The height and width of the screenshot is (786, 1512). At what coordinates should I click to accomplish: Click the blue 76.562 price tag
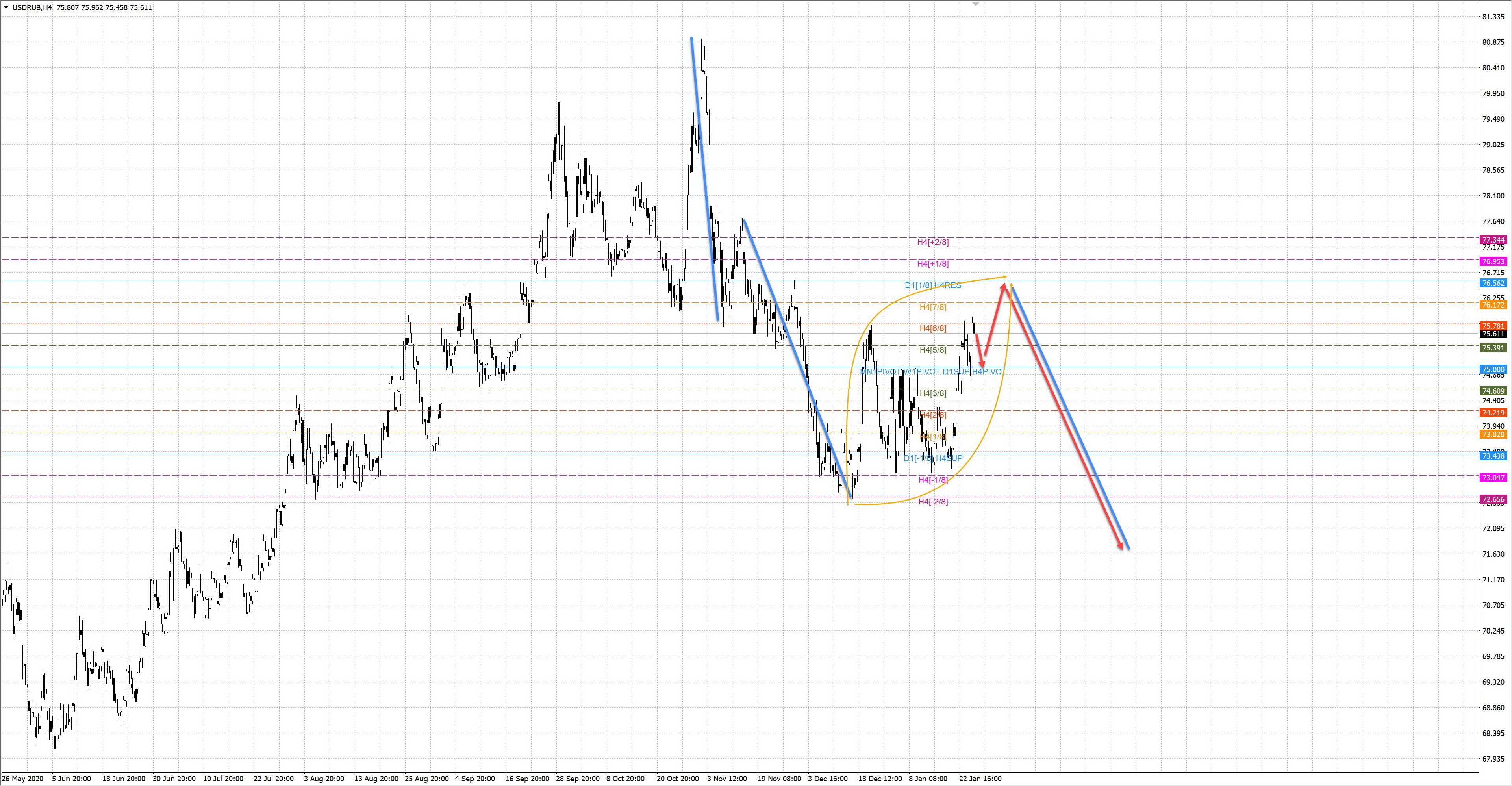click(x=1493, y=283)
